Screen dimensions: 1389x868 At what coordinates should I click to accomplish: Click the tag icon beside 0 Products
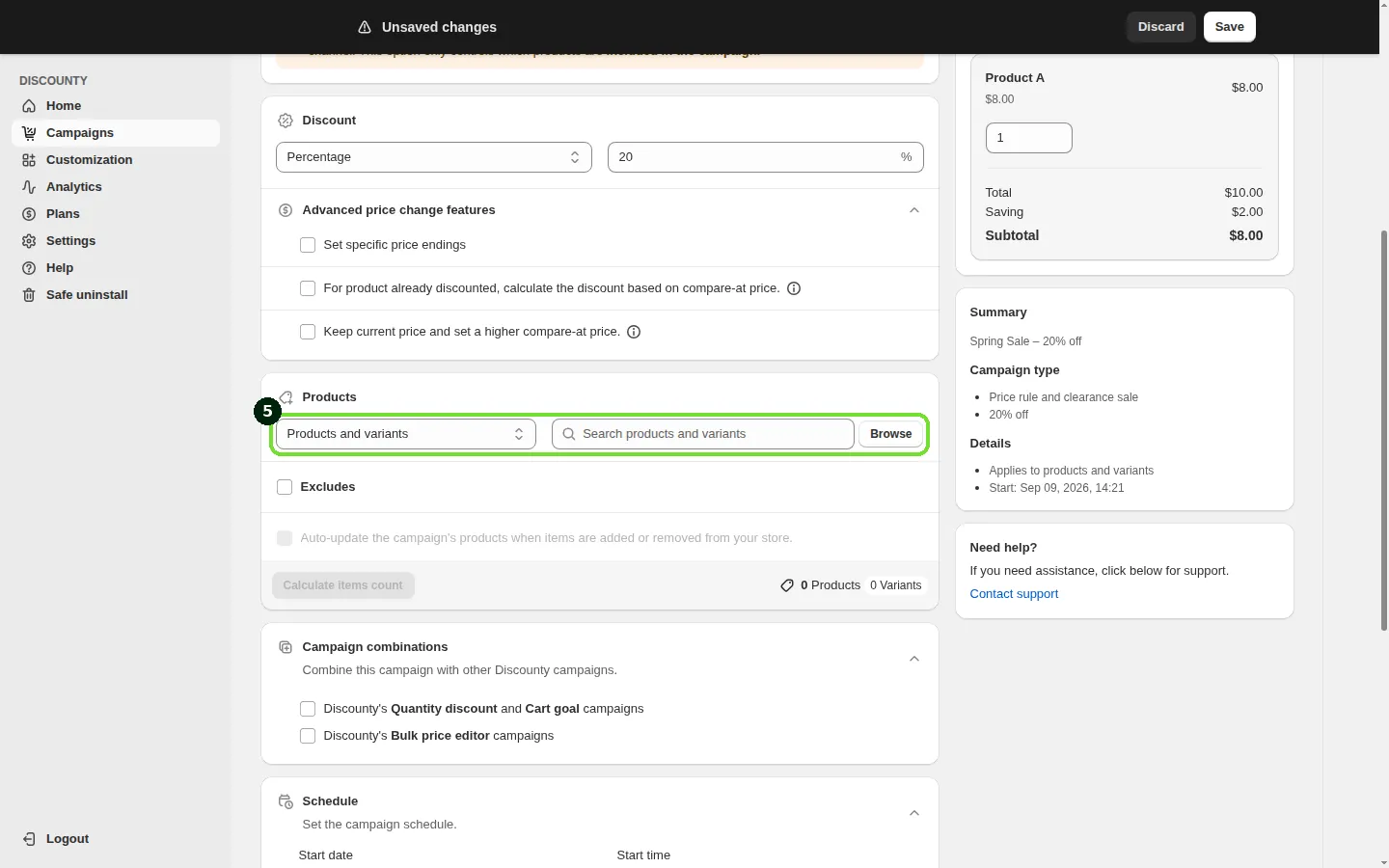[787, 585]
